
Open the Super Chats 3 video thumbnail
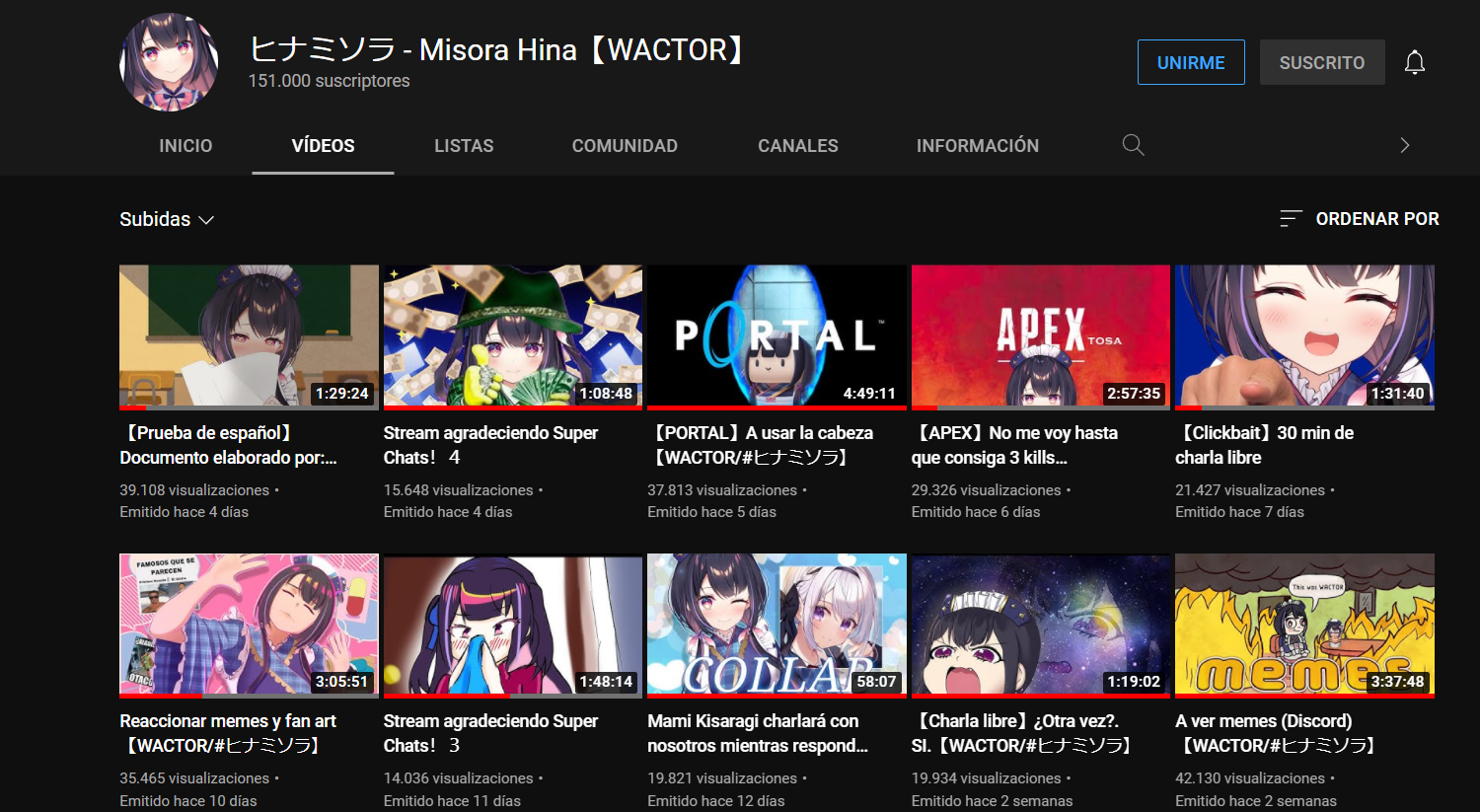coord(513,625)
